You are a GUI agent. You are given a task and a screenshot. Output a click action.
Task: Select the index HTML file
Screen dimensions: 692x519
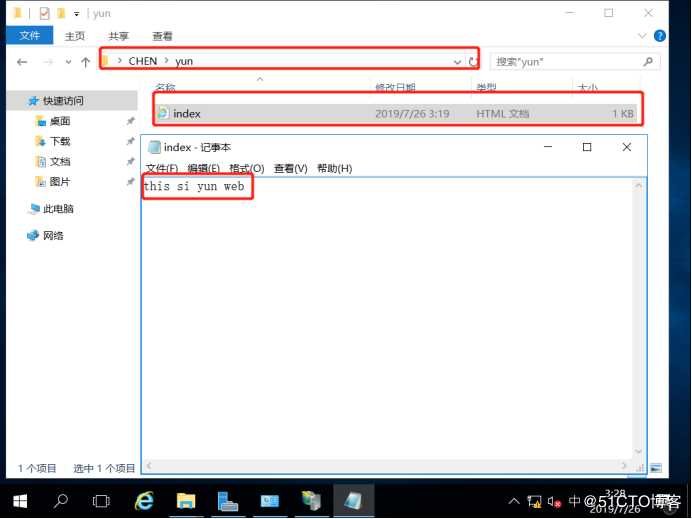point(395,113)
